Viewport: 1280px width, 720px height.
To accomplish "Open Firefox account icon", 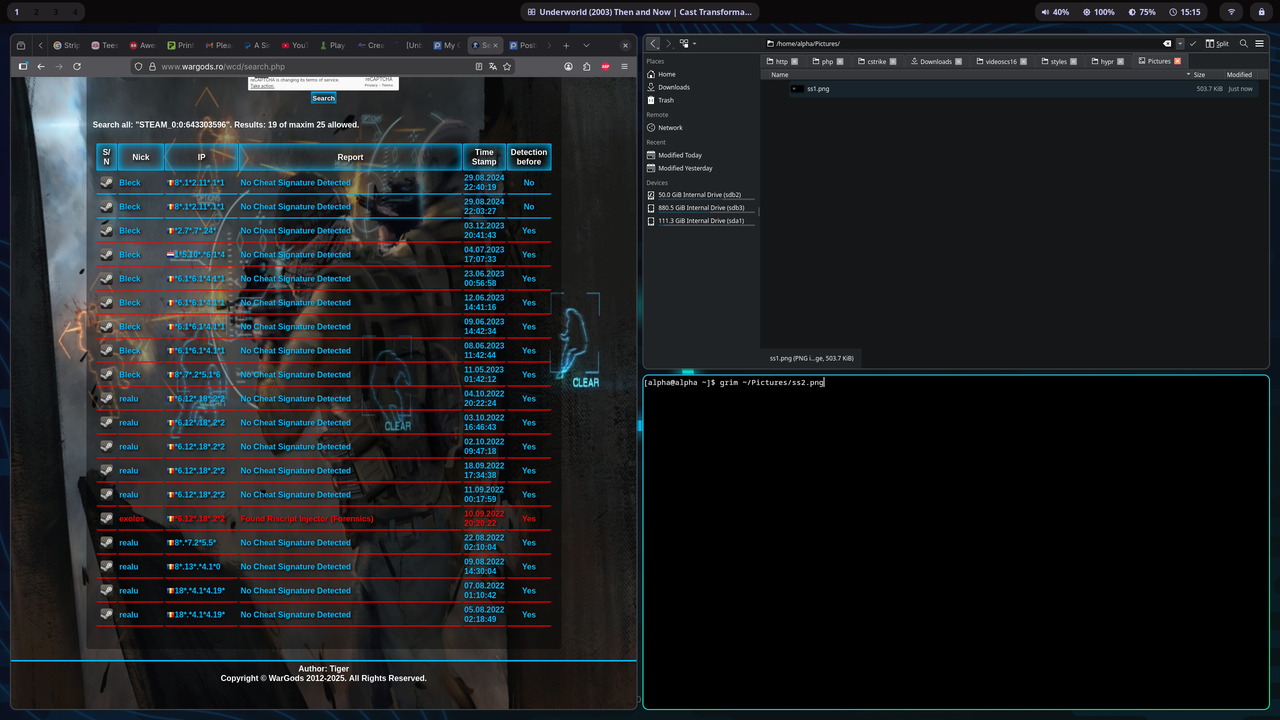I will (568, 66).
